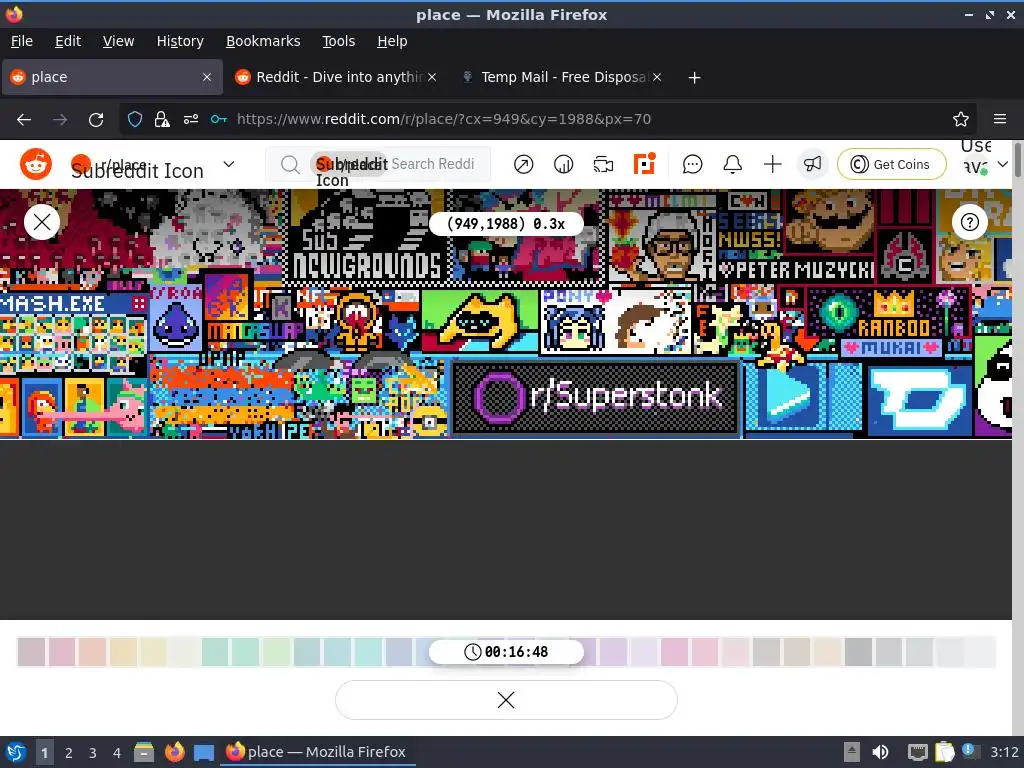Click the tracking protection shield icon

click(x=135, y=119)
